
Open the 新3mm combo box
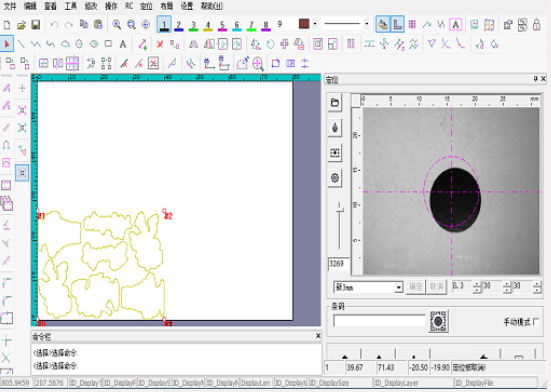click(x=368, y=287)
